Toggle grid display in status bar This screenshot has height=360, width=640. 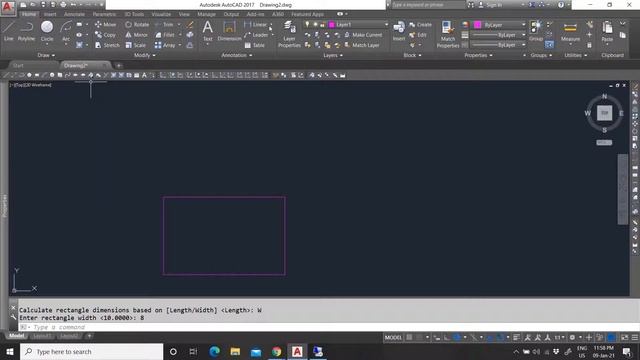pyautogui.click(x=409, y=338)
